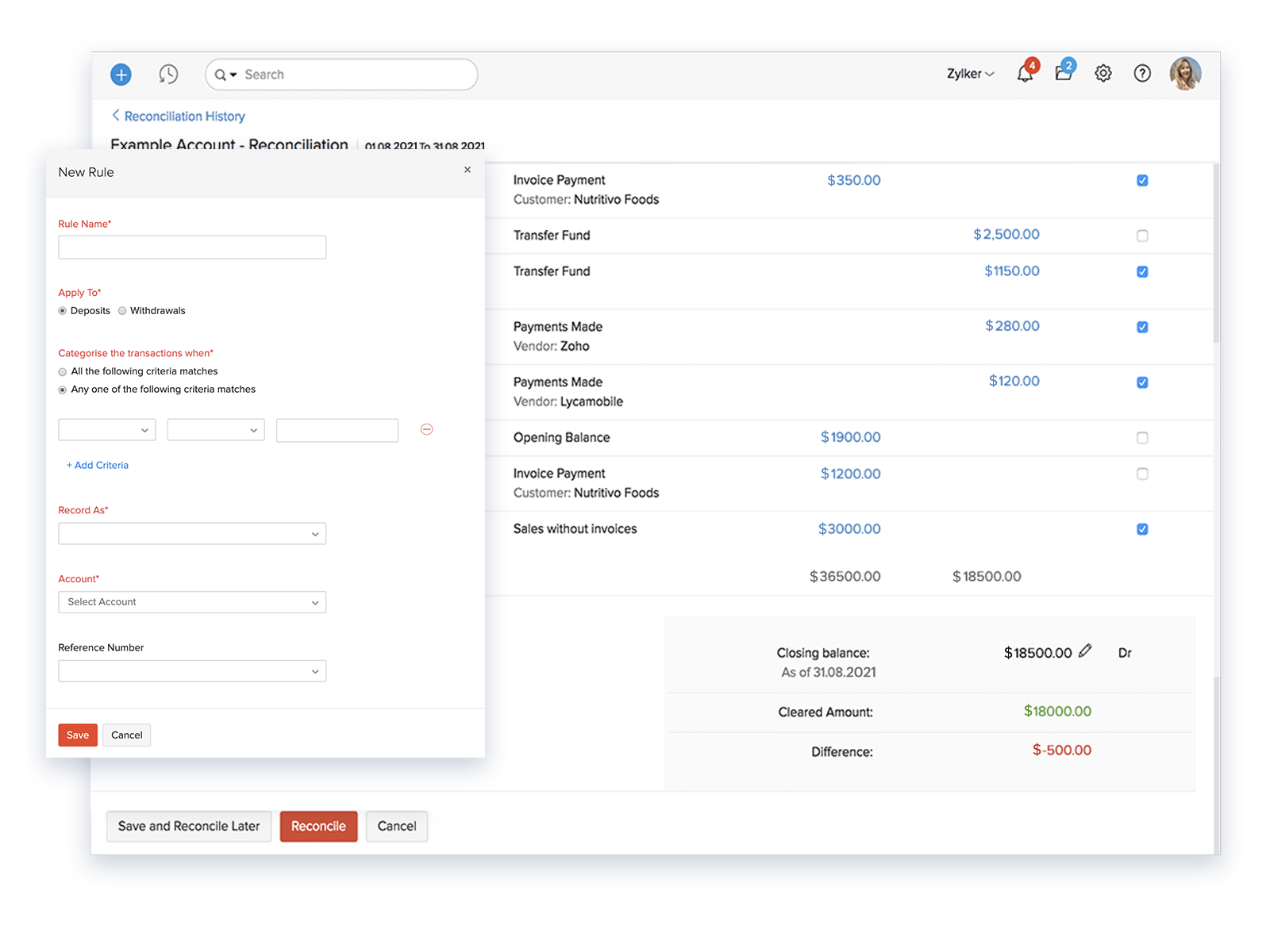Remove criteria row with red minus icon
Screen dimensions: 1270x952
pyautogui.click(x=426, y=429)
